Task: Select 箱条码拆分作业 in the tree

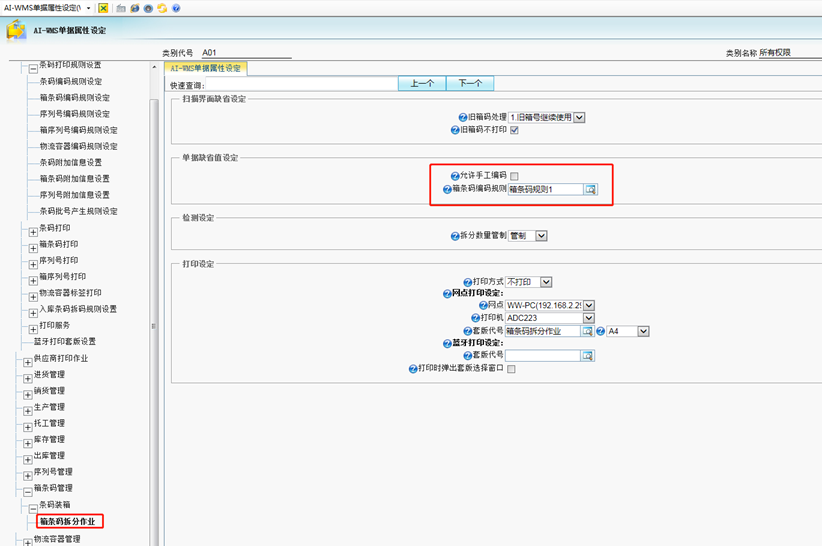Action: pyautogui.click(x=69, y=522)
